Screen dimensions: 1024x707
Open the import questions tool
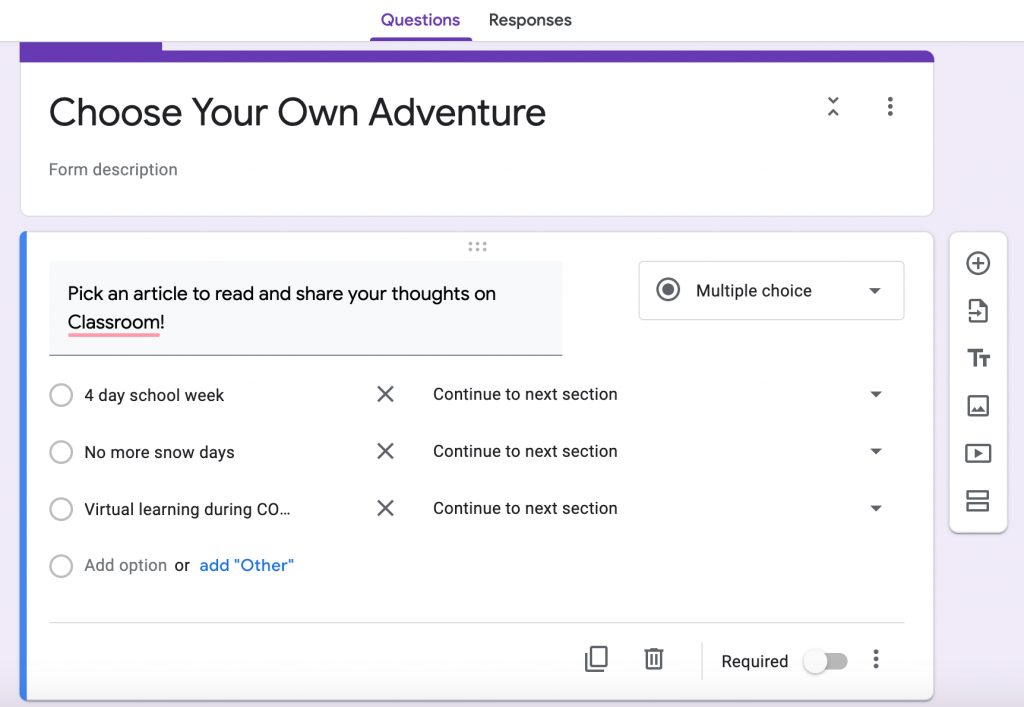point(978,310)
